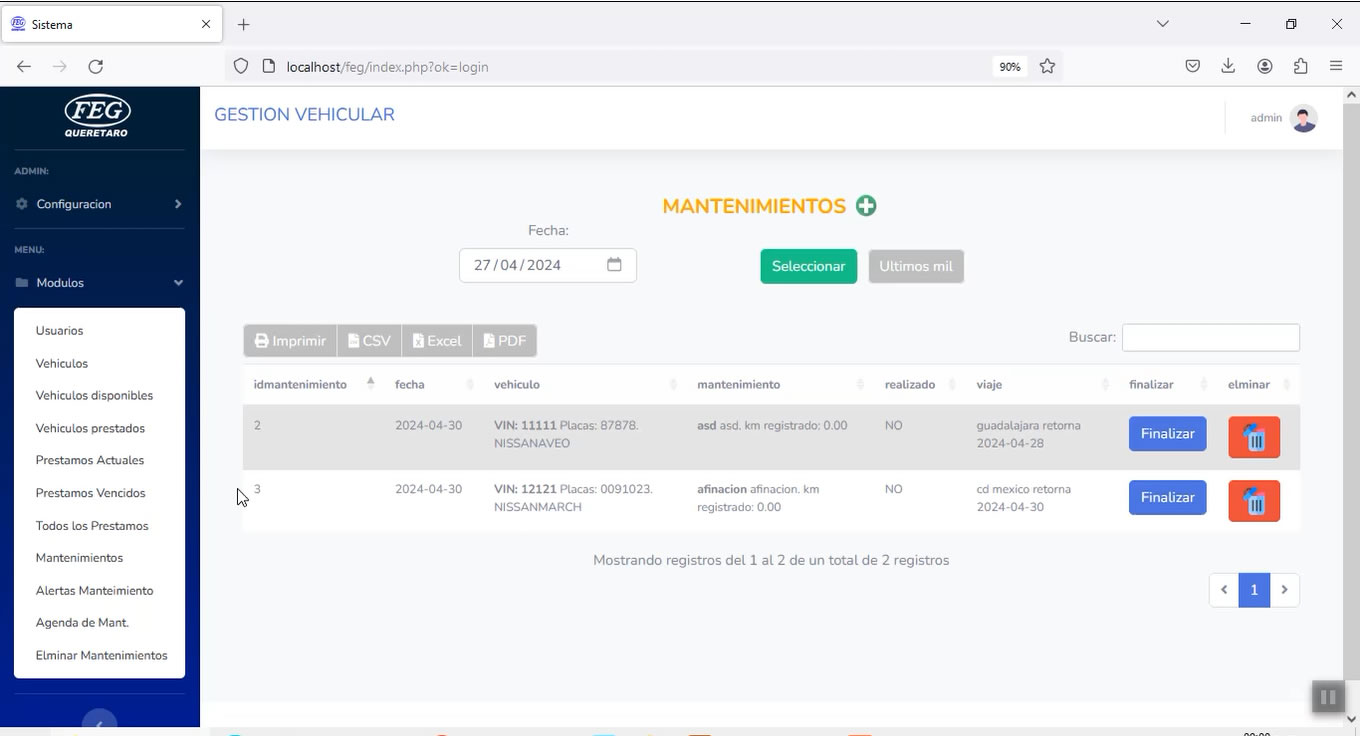Image resolution: width=1360 pixels, height=736 pixels.
Task: Click trash icon for the afinacion record
Action: tap(1253, 501)
